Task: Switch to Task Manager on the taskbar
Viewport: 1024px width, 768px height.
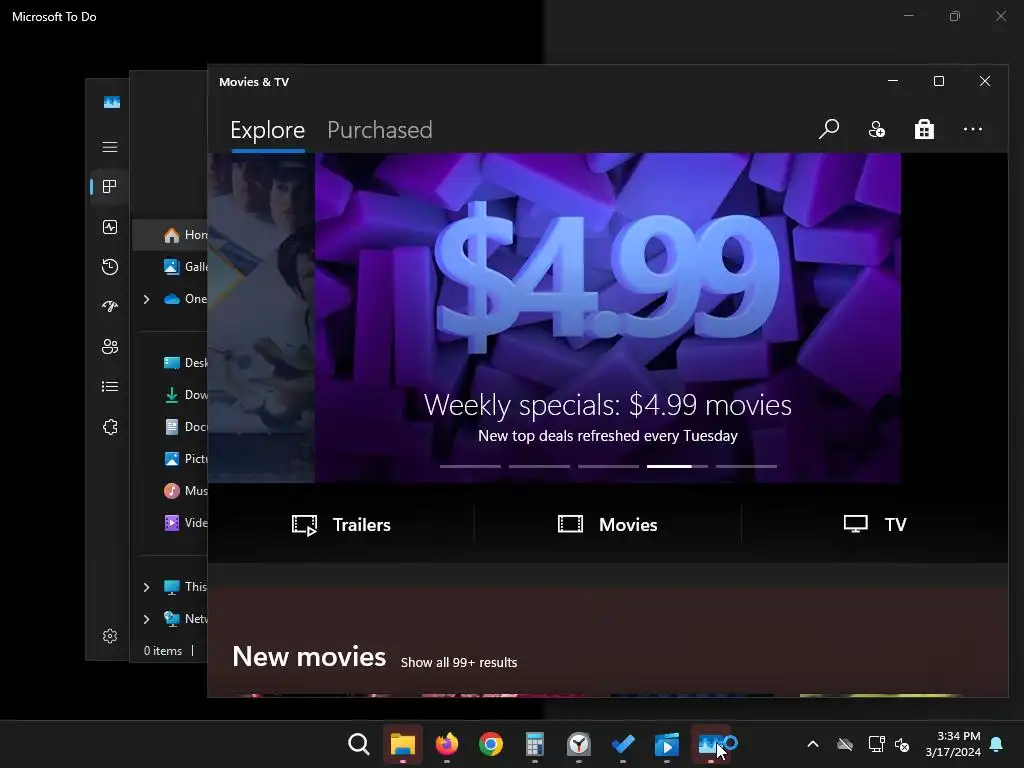Action: pos(711,743)
